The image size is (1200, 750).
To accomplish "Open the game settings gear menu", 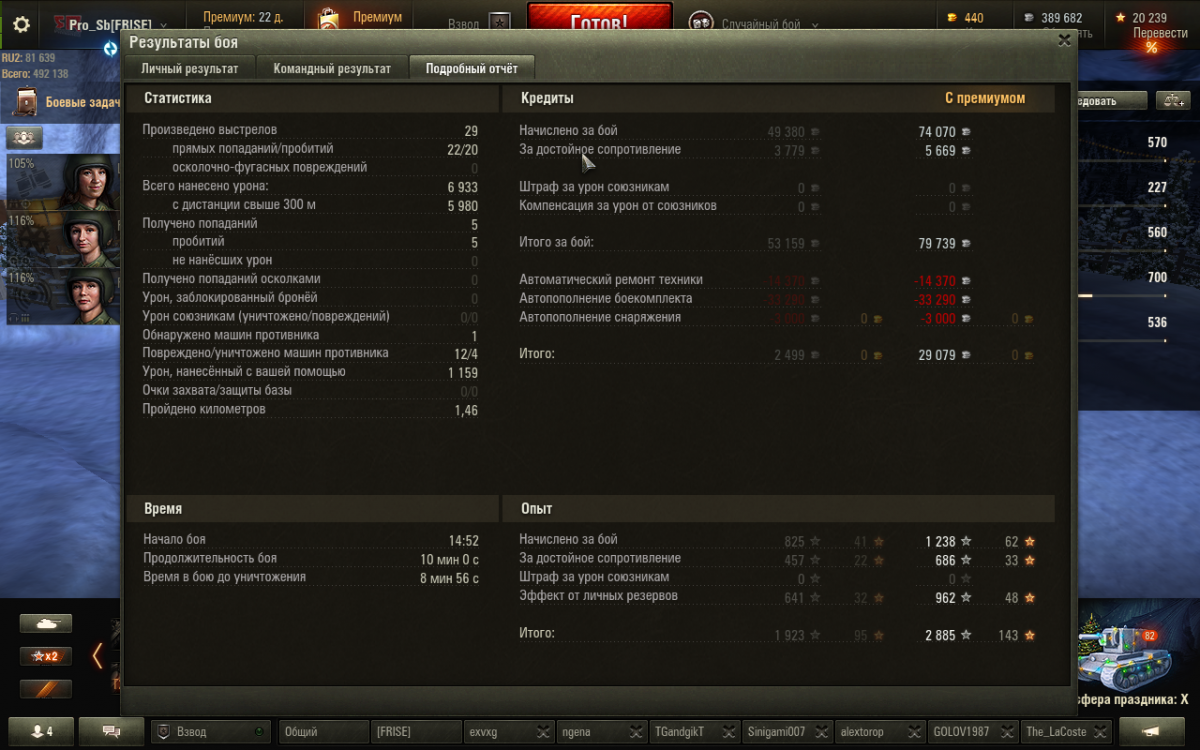I will coord(21,24).
